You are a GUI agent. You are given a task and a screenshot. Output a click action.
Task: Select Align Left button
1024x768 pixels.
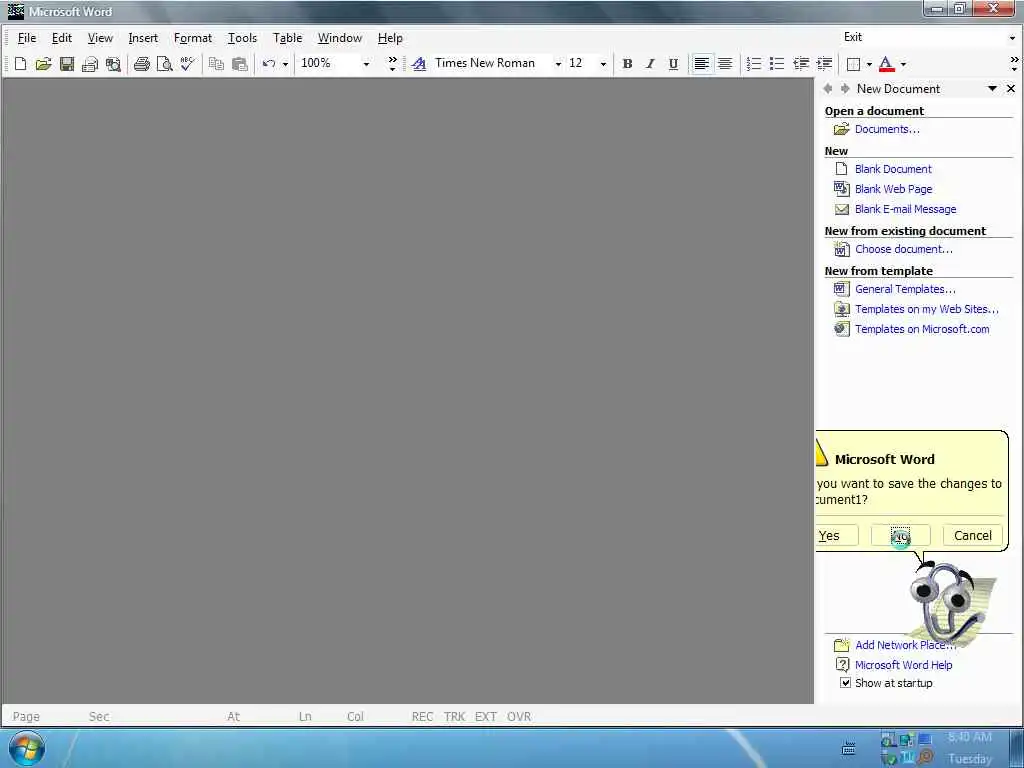click(x=701, y=63)
